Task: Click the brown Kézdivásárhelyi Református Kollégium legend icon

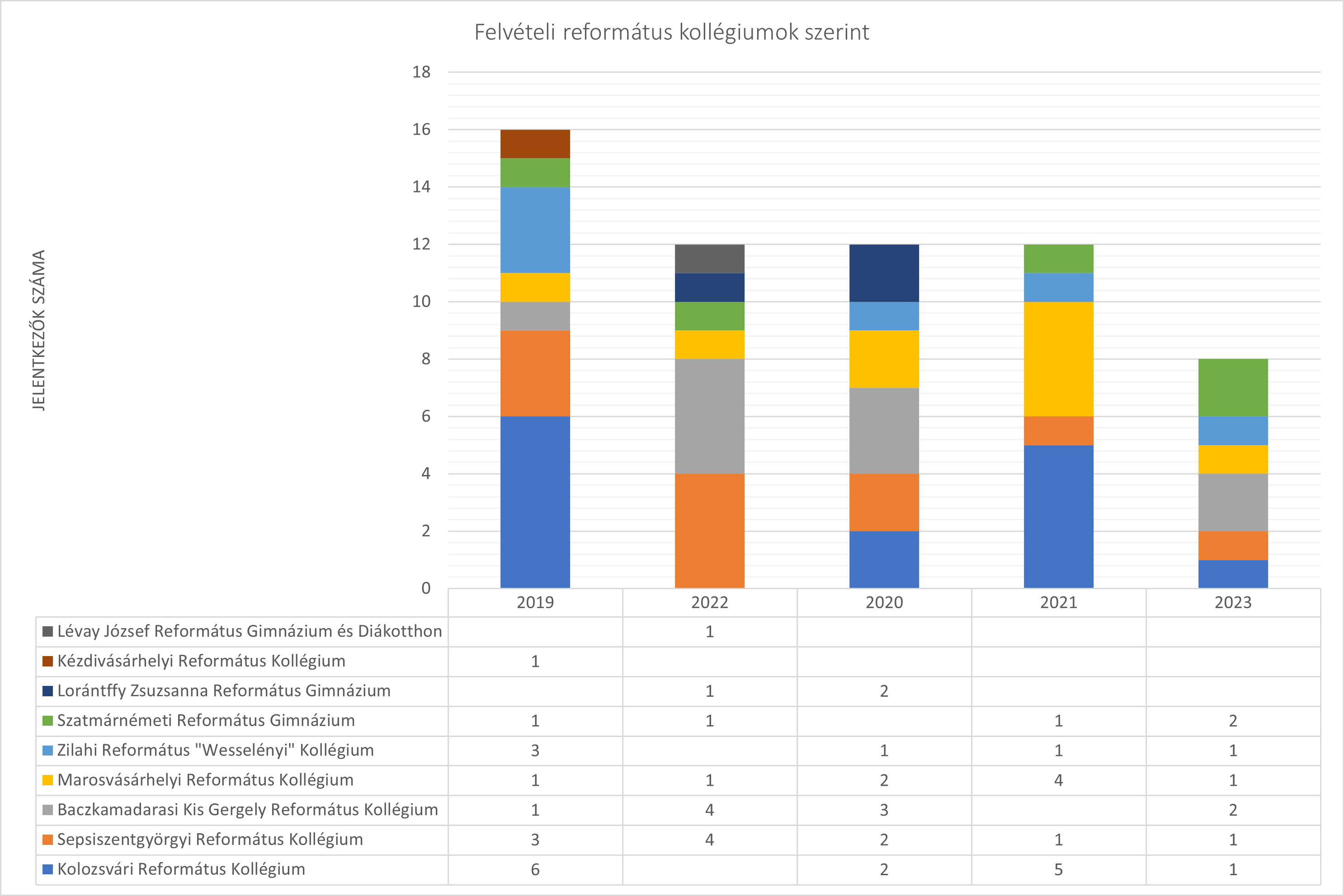Action: (x=47, y=661)
